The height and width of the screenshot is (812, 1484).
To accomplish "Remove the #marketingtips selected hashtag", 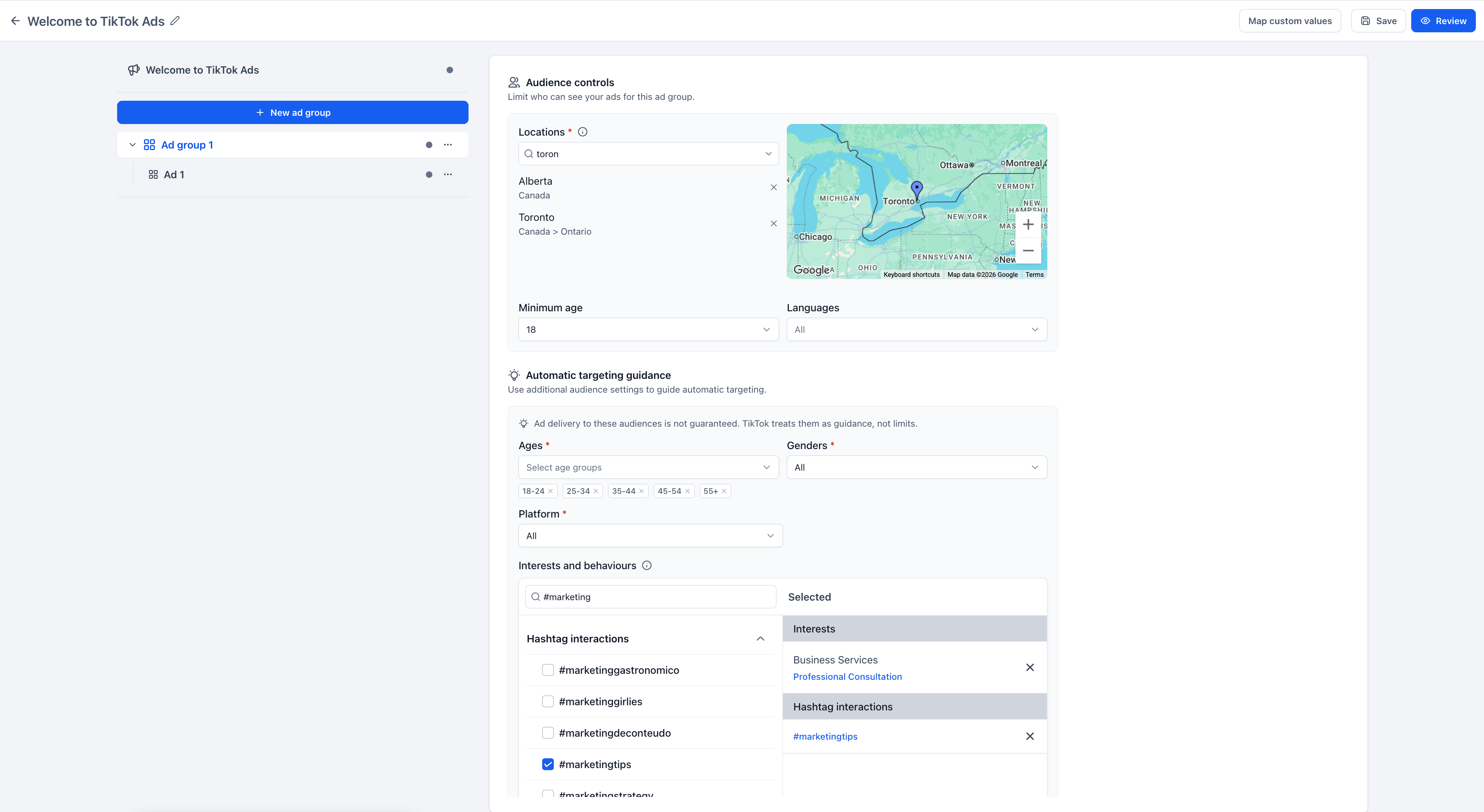I will click(x=1030, y=737).
